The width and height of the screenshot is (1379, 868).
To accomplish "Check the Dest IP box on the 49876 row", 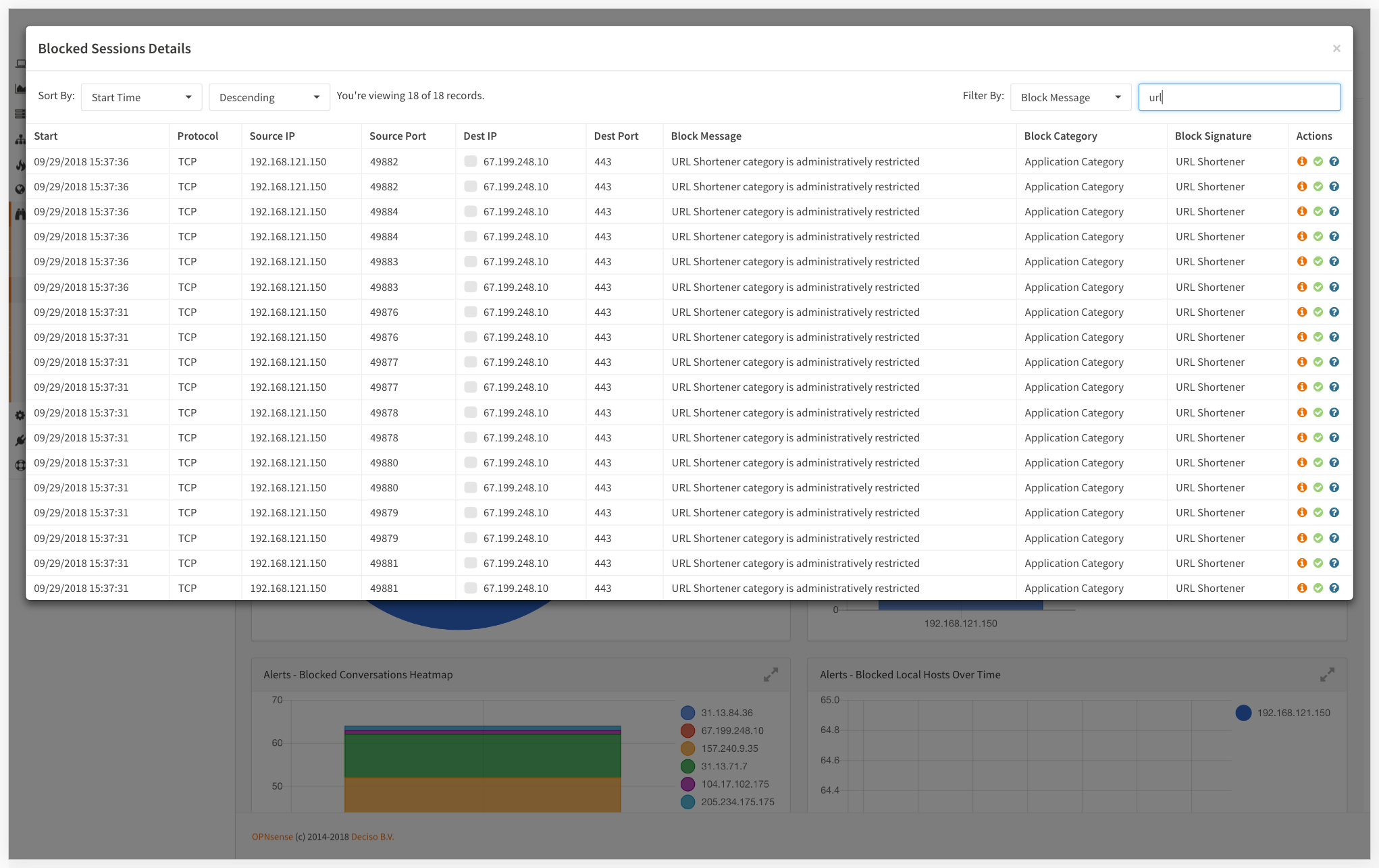I will click(x=470, y=312).
